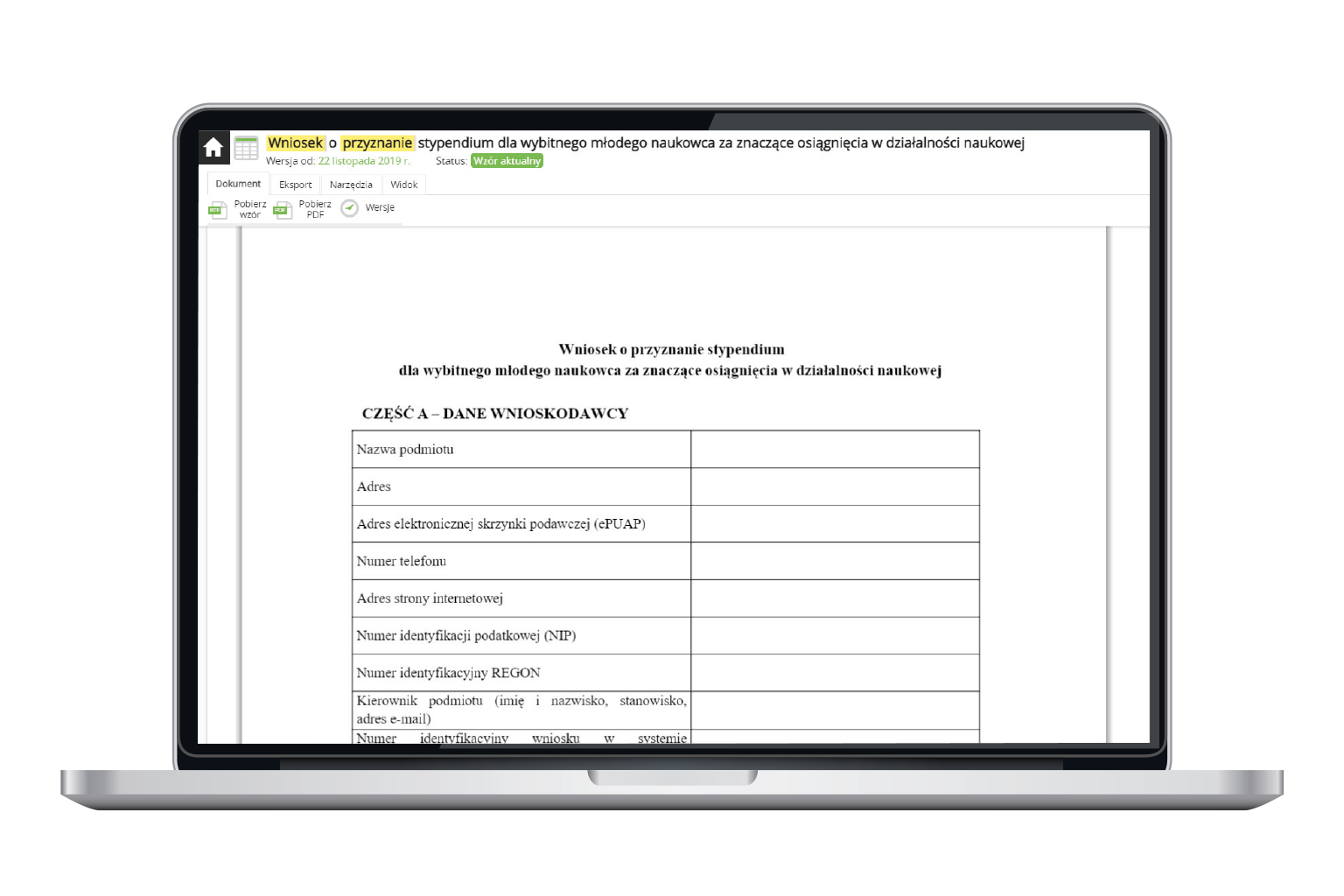This screenshot has height=896, width=1344.
Task: Click the highlighted word 'Wniosek' in title
Action: pos(296,143)
